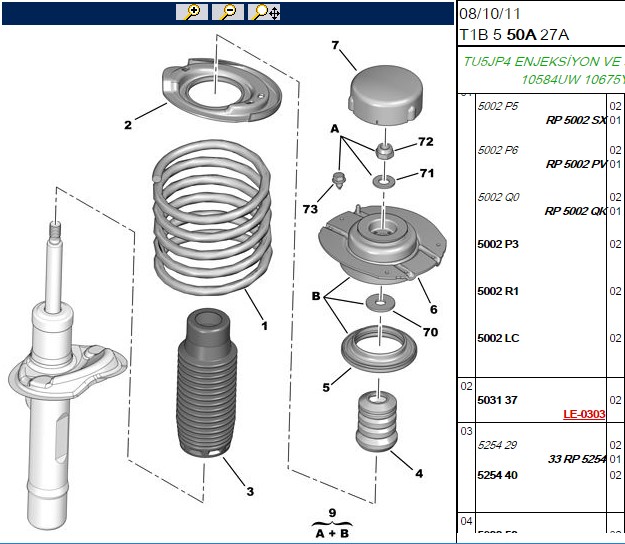
Task: Click callout 1 for the coil spring
Action: [264, 326]
